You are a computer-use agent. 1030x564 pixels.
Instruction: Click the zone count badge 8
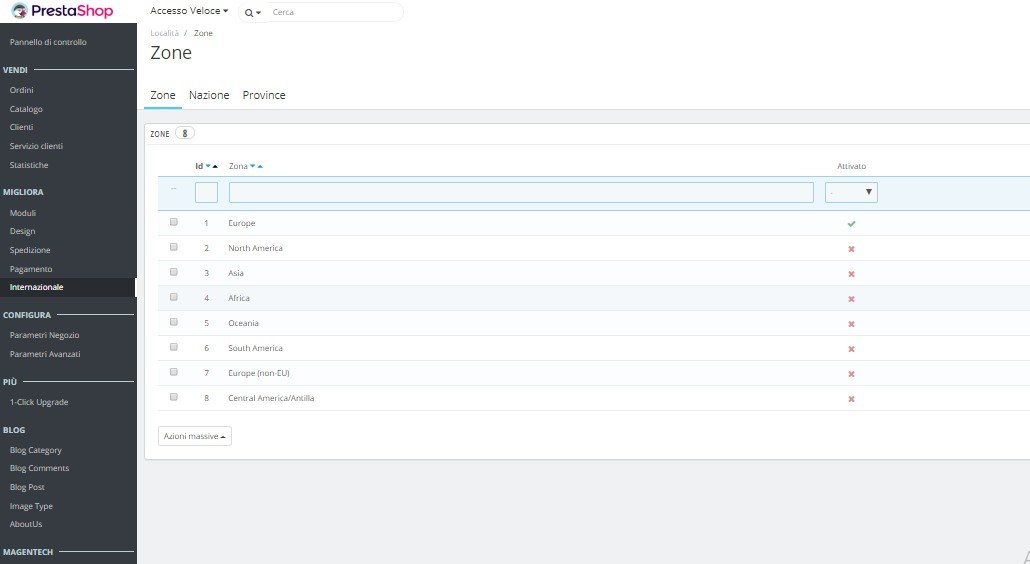coord(185,133)
